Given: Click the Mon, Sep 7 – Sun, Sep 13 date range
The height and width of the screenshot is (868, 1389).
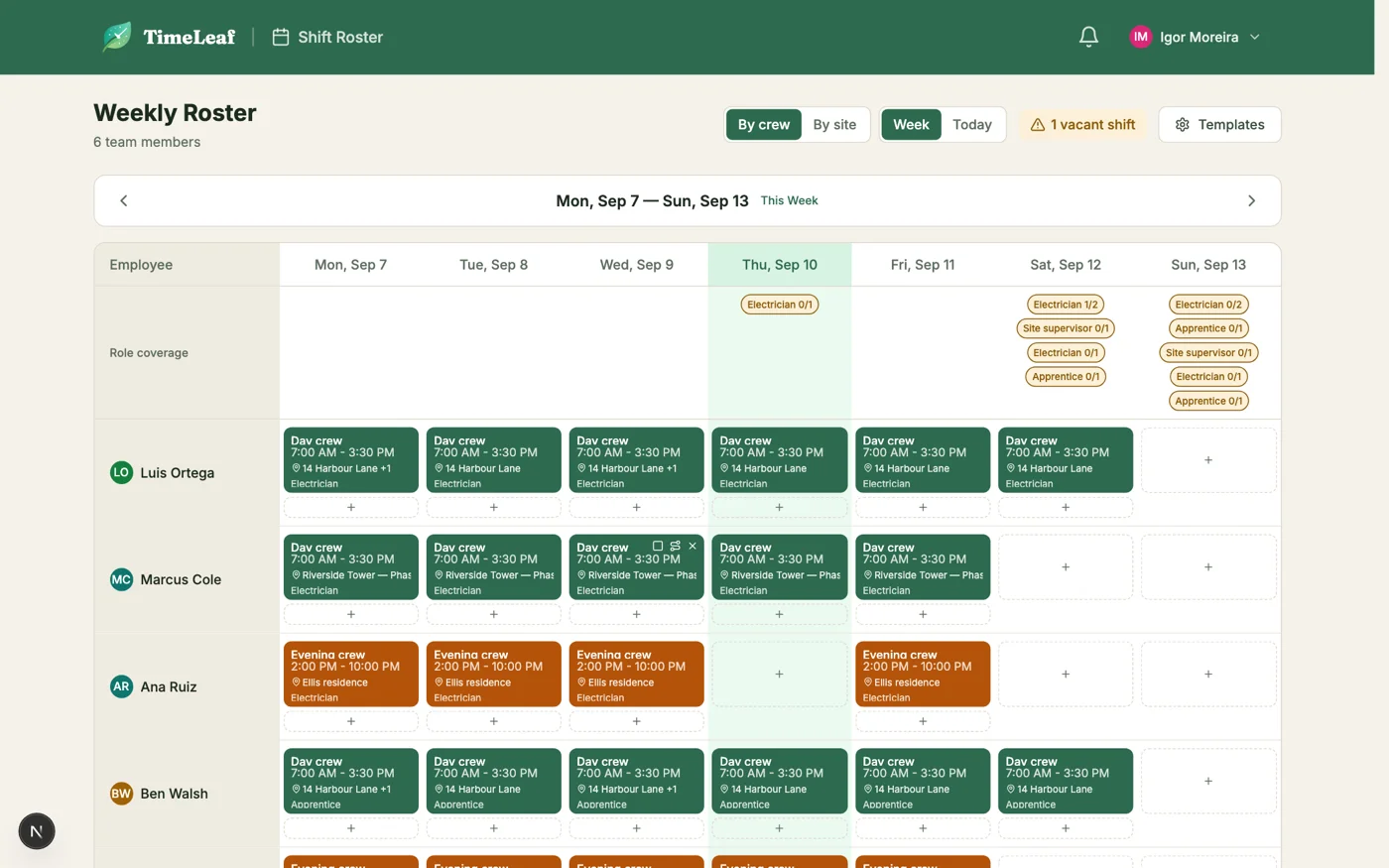Looking at the screenshot, I should [x=652, y=200].
